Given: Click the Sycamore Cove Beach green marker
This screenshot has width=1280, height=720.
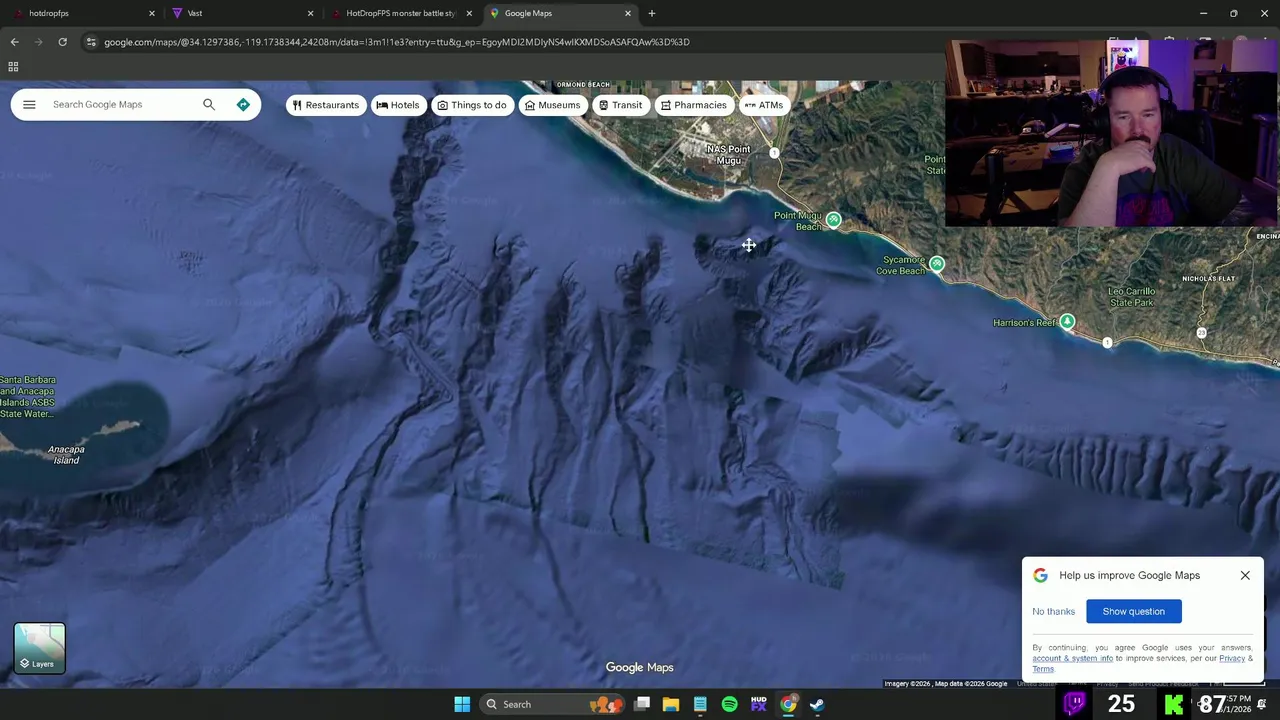Looking at the screenshot, I should pyautogui.click(x=936, y=264).
